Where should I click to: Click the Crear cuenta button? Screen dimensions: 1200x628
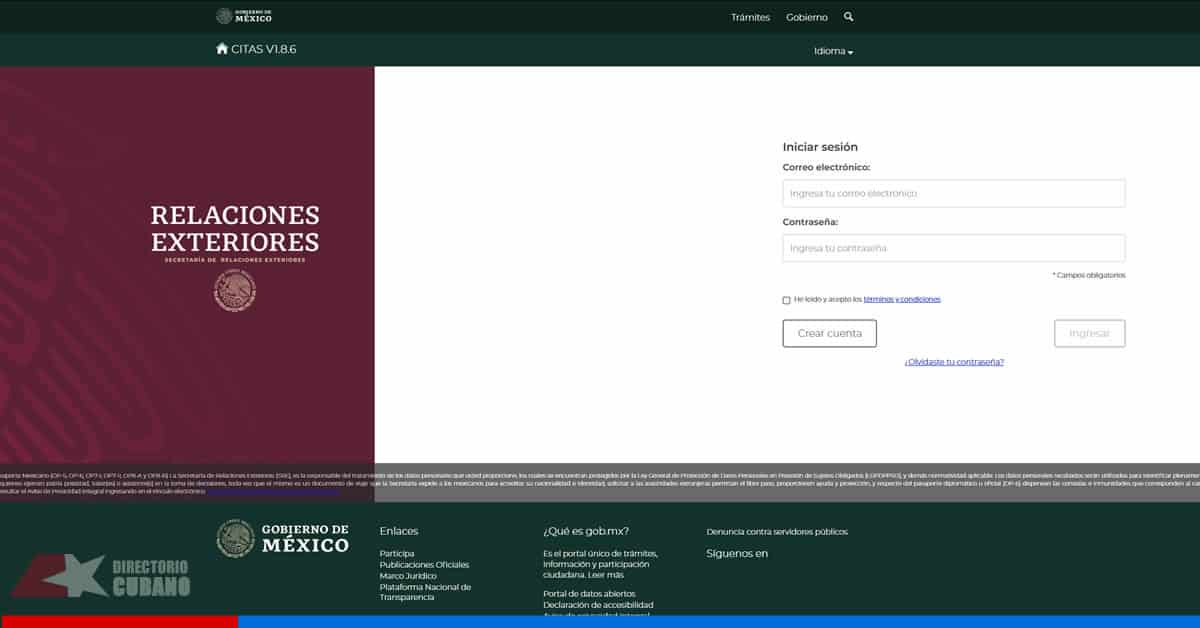coord(830,333)
